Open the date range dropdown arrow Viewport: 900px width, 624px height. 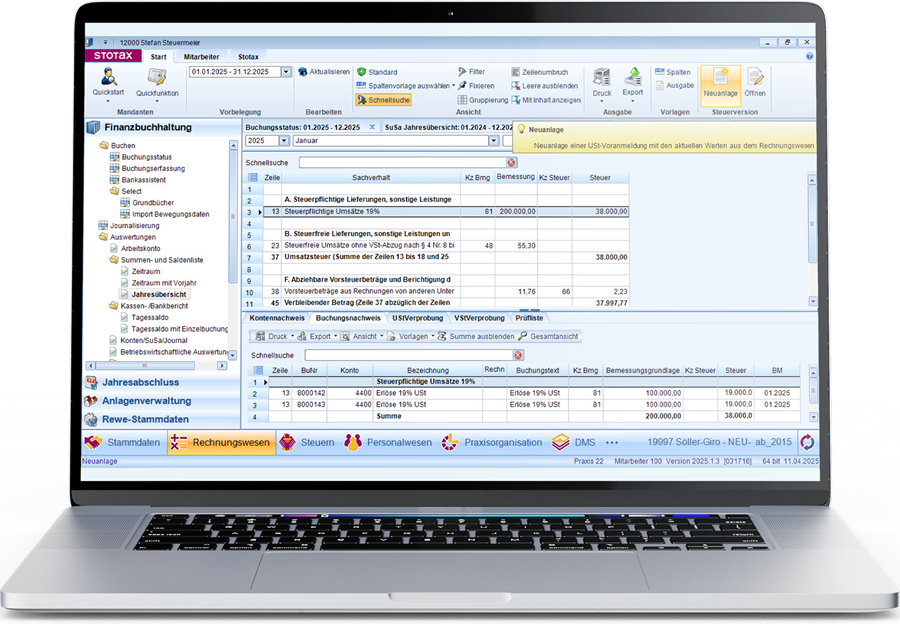point(286,72)
